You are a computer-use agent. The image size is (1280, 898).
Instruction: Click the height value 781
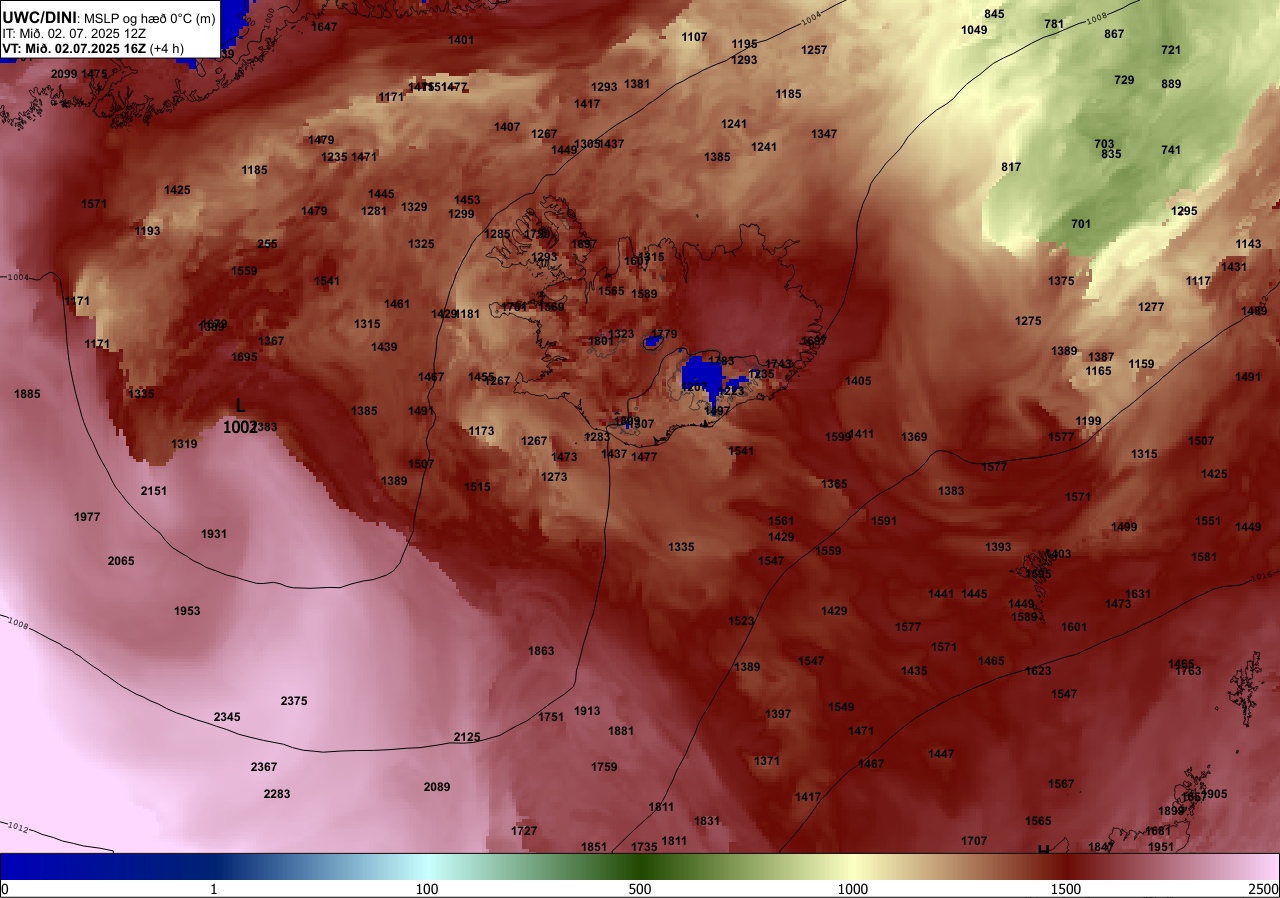pyautogui.click(x=1054, y=24)
